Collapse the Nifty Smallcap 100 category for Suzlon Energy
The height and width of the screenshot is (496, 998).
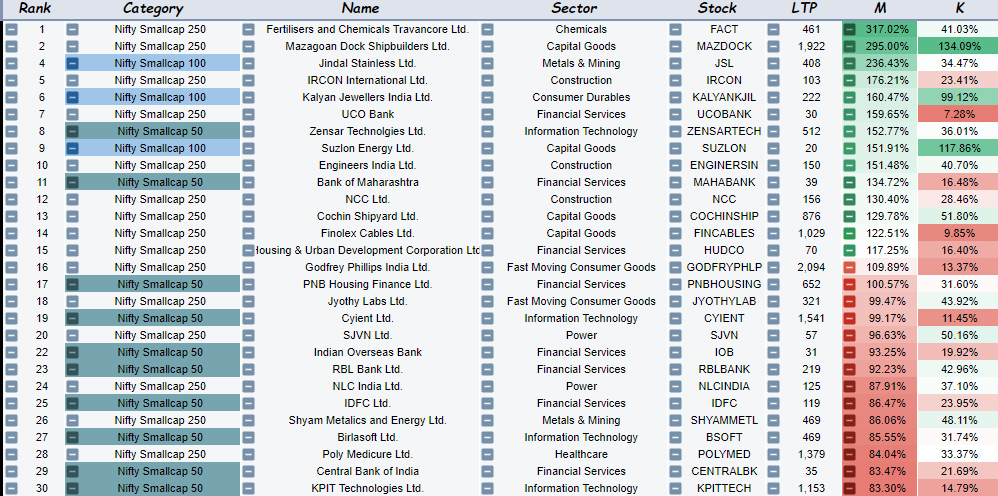pyautogui.click(x=73, y=148)
